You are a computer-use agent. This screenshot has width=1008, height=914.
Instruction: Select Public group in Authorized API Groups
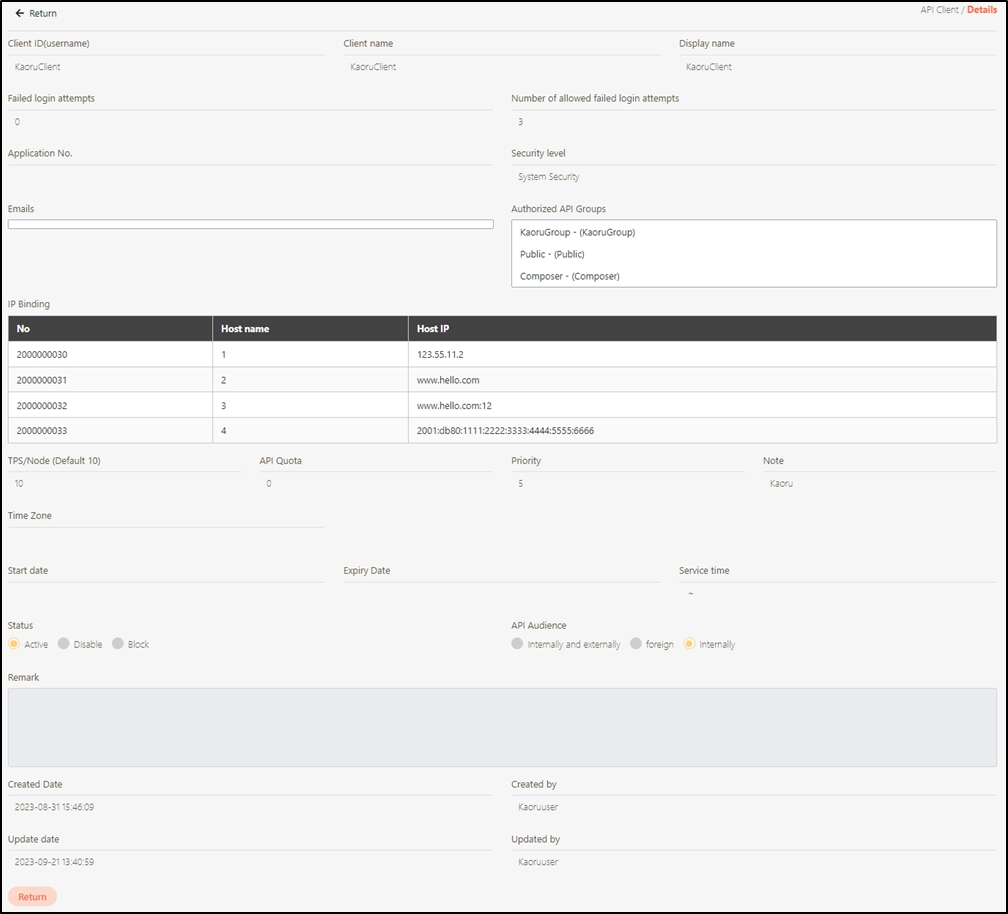point(552,254)
